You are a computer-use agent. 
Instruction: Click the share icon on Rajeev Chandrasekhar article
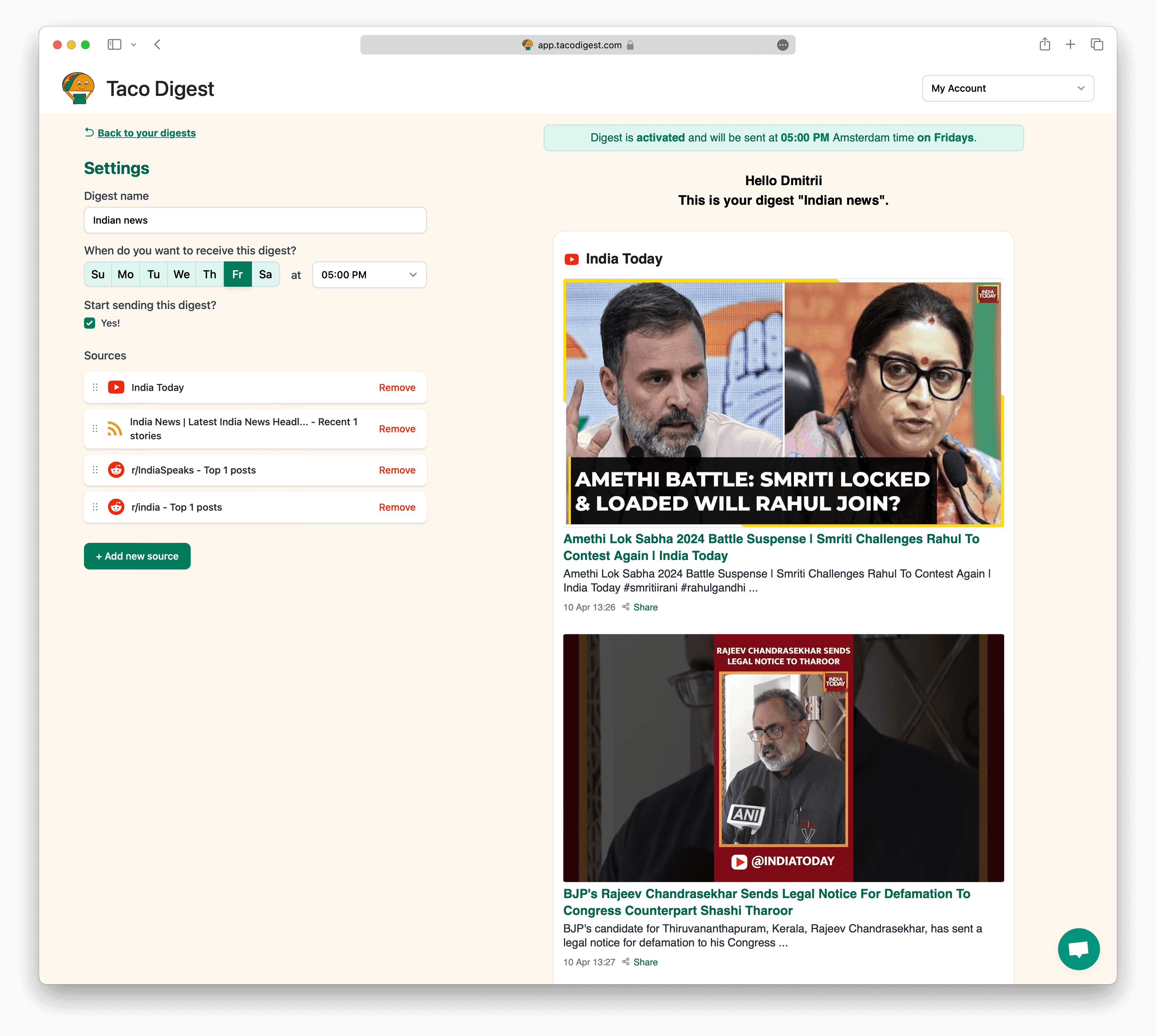pyautogui.click(x=626, y=962)
